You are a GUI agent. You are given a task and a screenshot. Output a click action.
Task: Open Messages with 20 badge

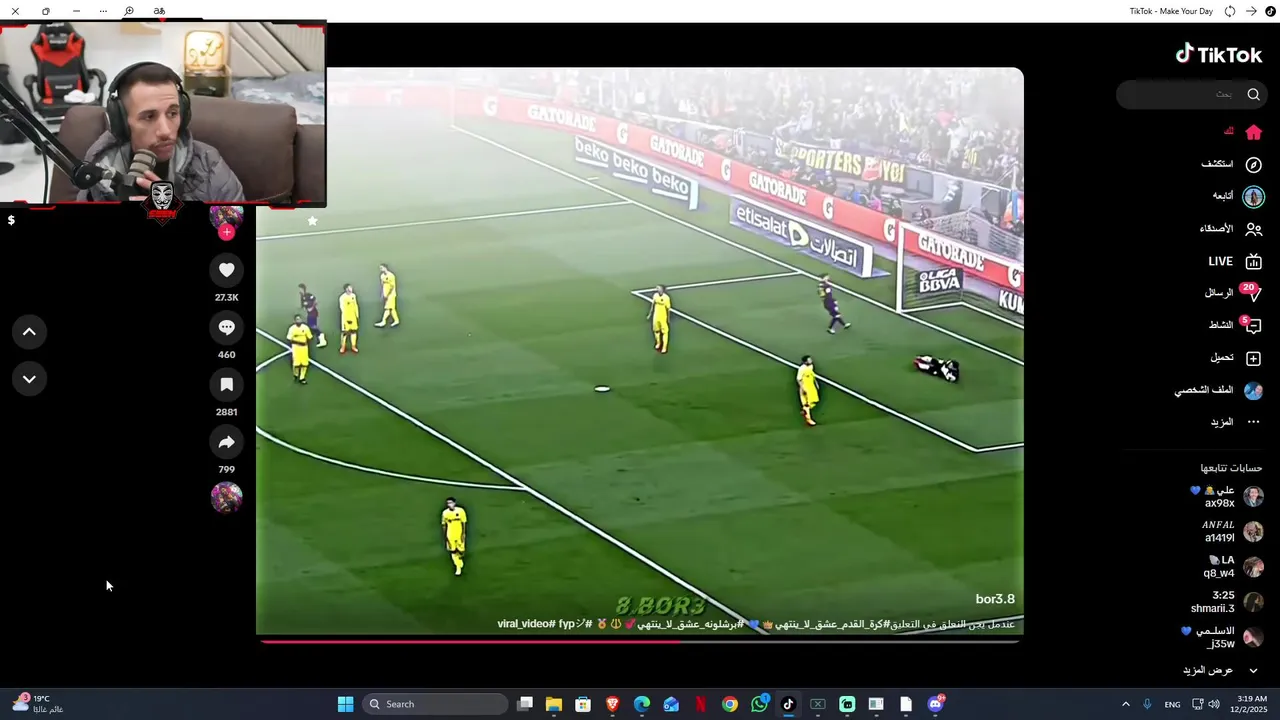click(x=1253, y=293)
